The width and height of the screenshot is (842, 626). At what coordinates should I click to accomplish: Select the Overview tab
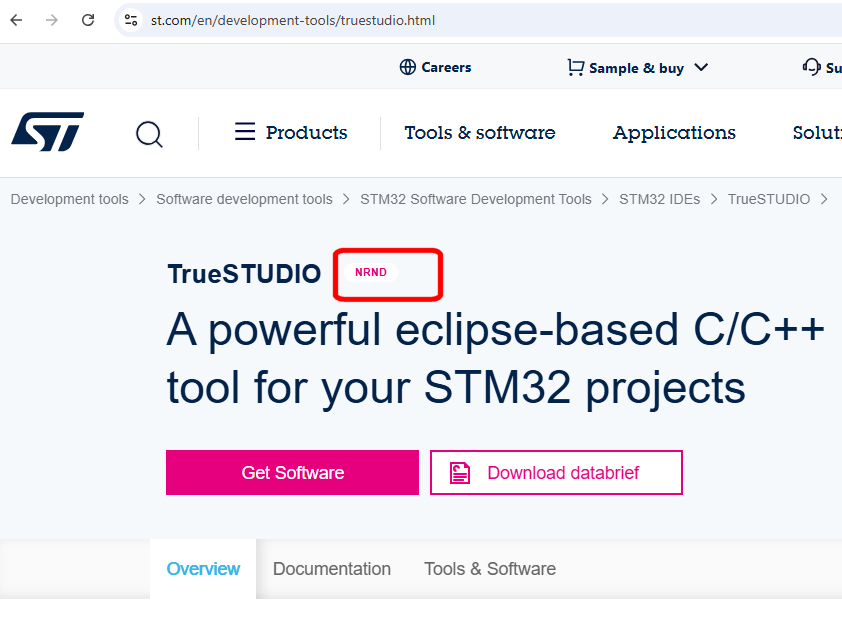pos(203,568)
